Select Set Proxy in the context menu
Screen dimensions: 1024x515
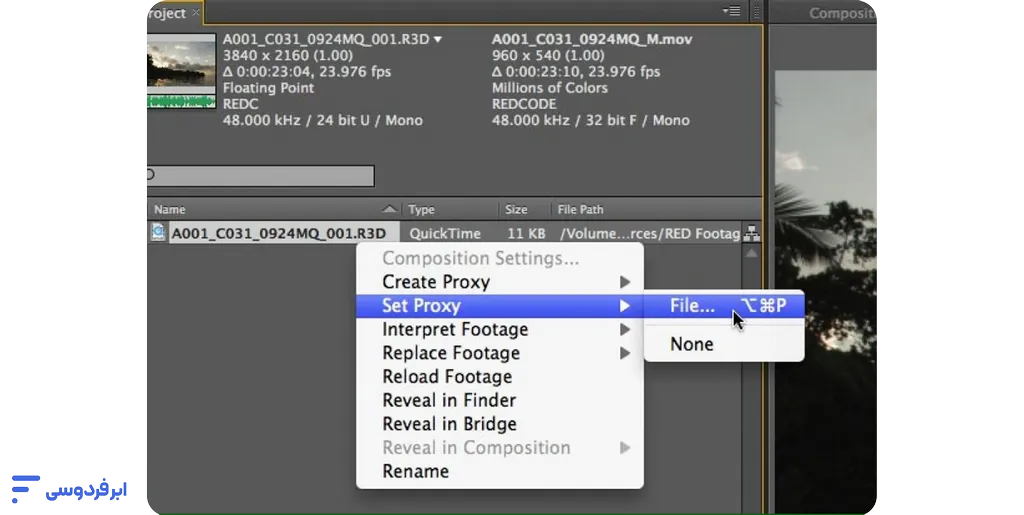(x=500, y=305)
